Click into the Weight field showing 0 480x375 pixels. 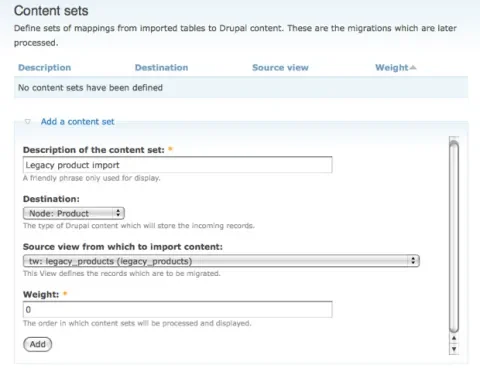click(178, 310)
